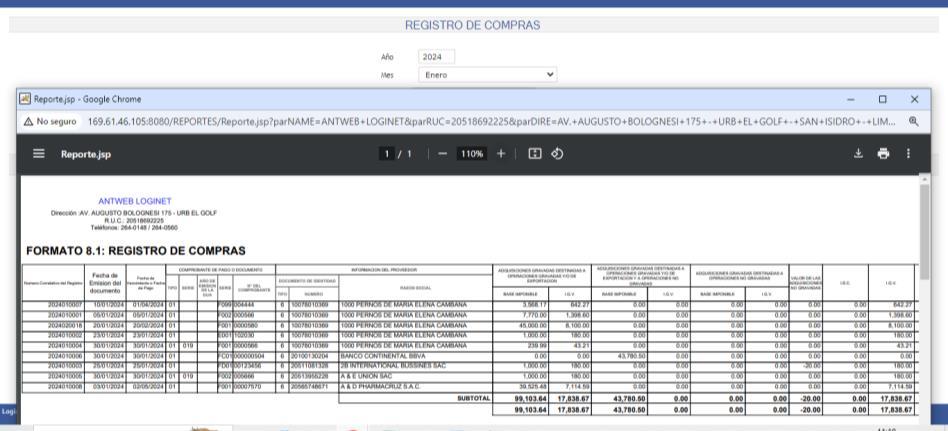Viewport: 948px width, 431px height.
Task: Click the URL address bar of Reporte.jsp window
Action: [492, 122]
